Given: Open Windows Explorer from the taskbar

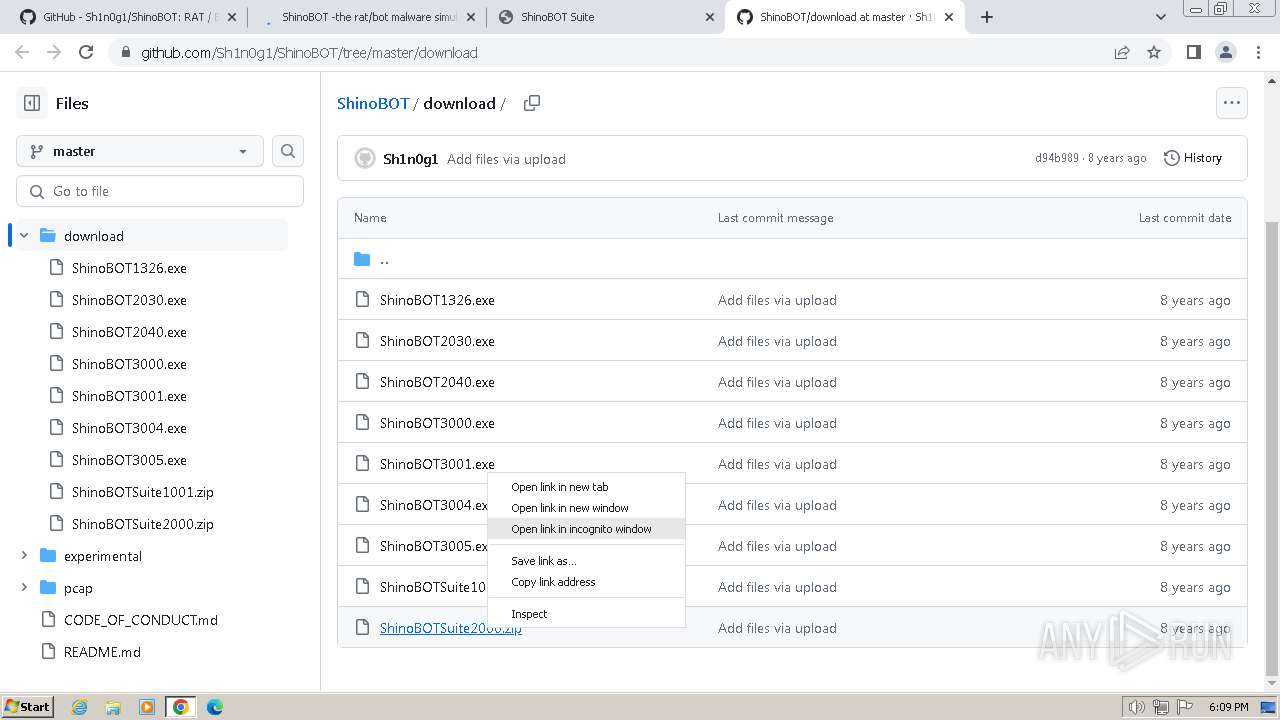Looking at the screenshot, I should tap(113, 707).
